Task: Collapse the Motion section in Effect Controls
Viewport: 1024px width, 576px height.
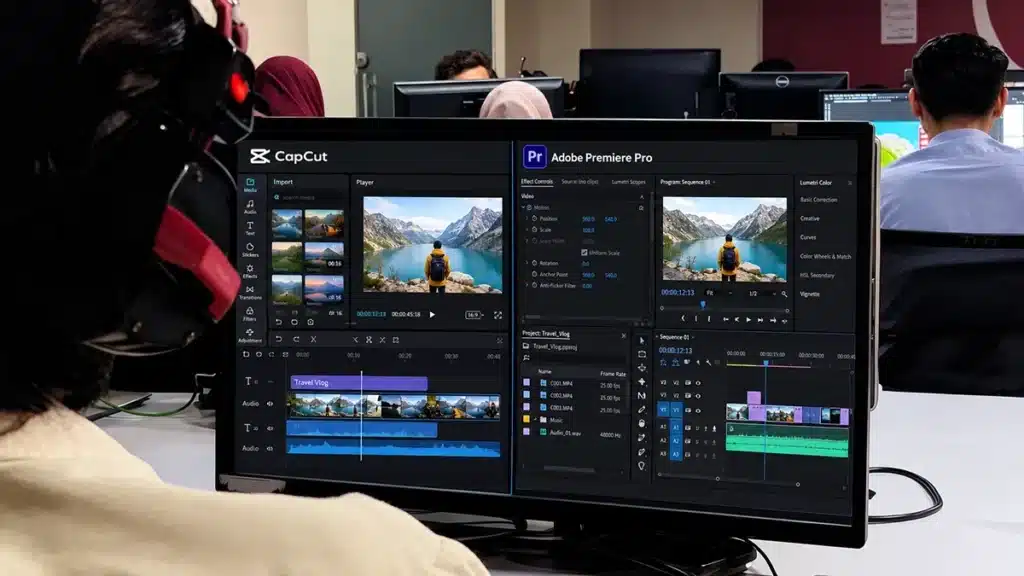Action: coord(524,208)
